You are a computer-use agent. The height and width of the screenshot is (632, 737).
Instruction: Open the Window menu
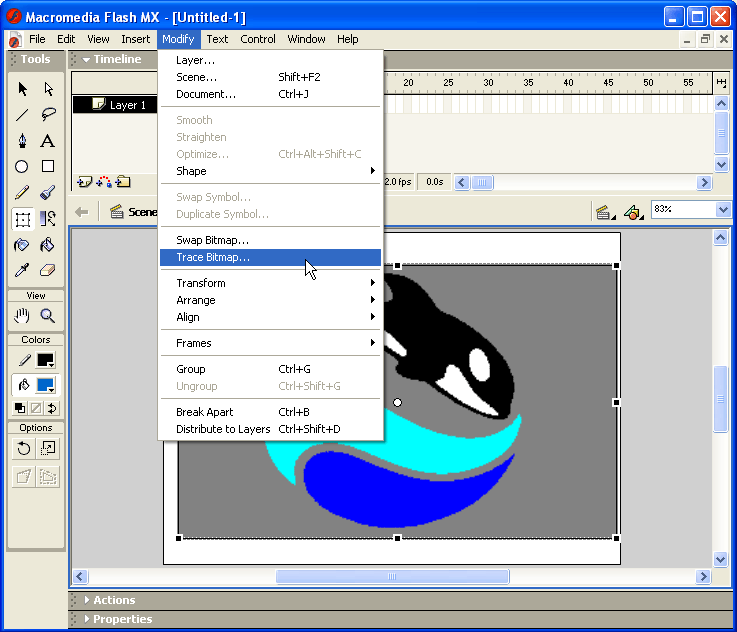(x=306, y=39)
